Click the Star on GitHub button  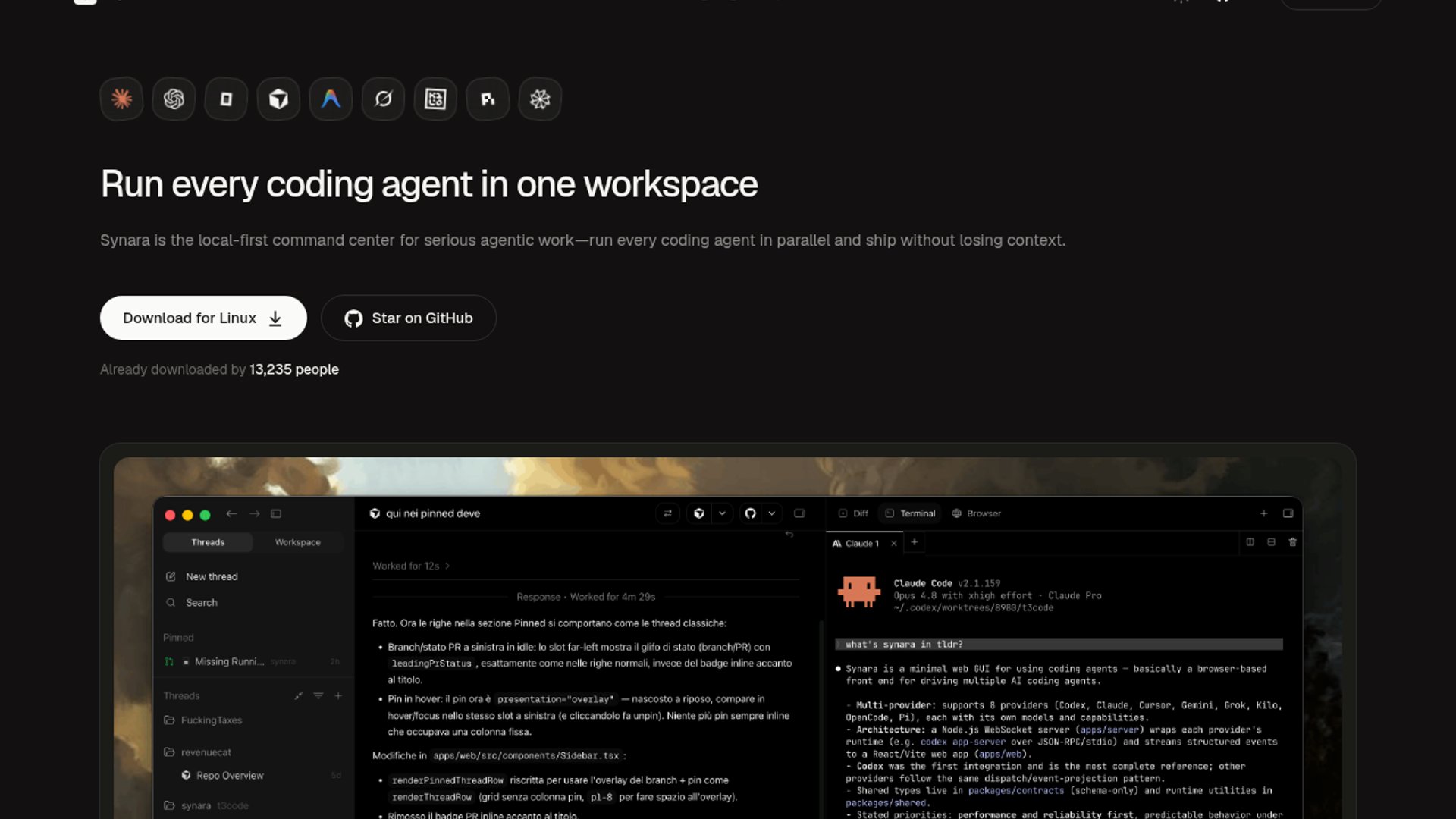click(409, 318)
